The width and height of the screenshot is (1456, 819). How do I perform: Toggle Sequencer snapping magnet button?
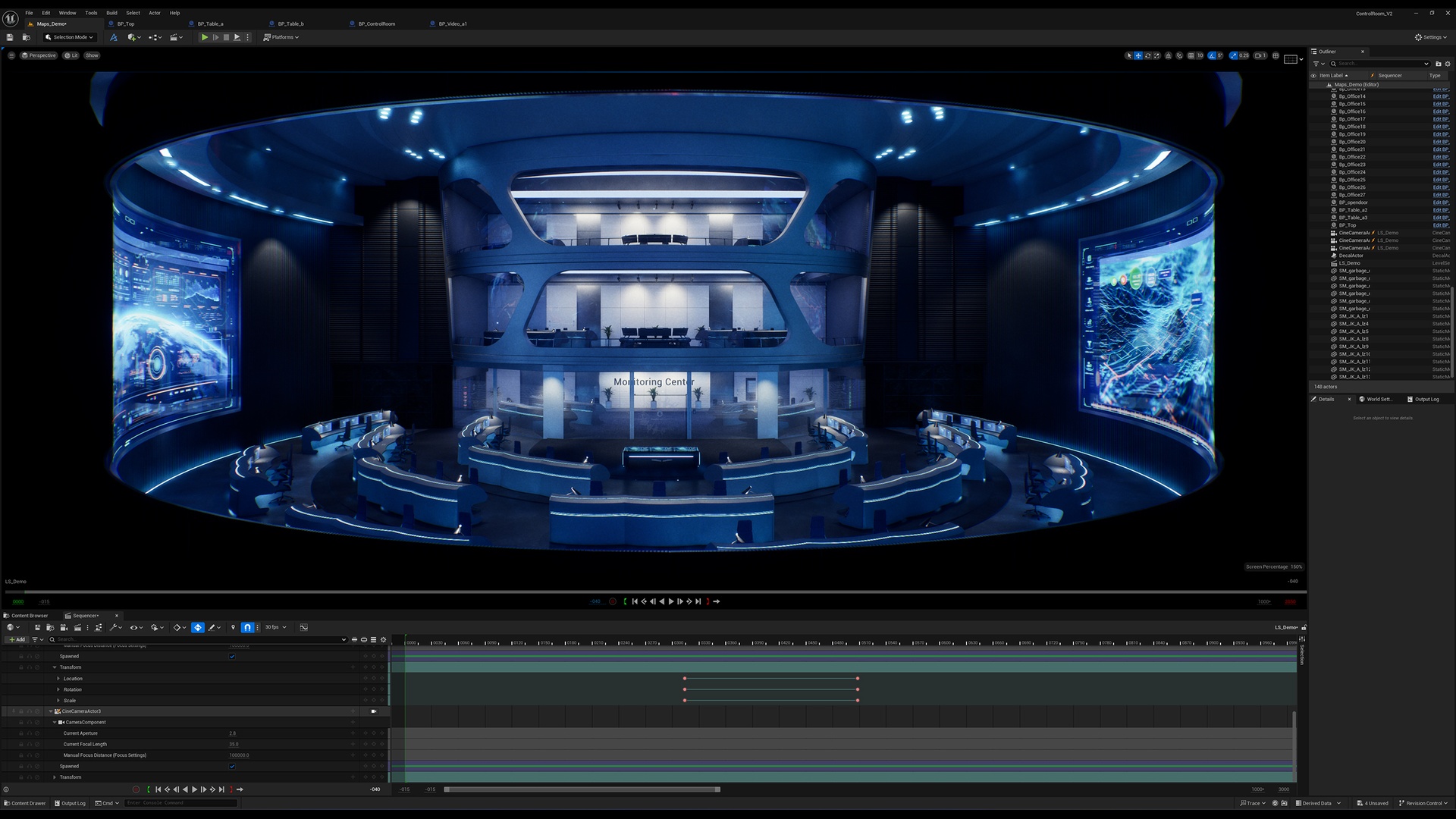point(247,628)
